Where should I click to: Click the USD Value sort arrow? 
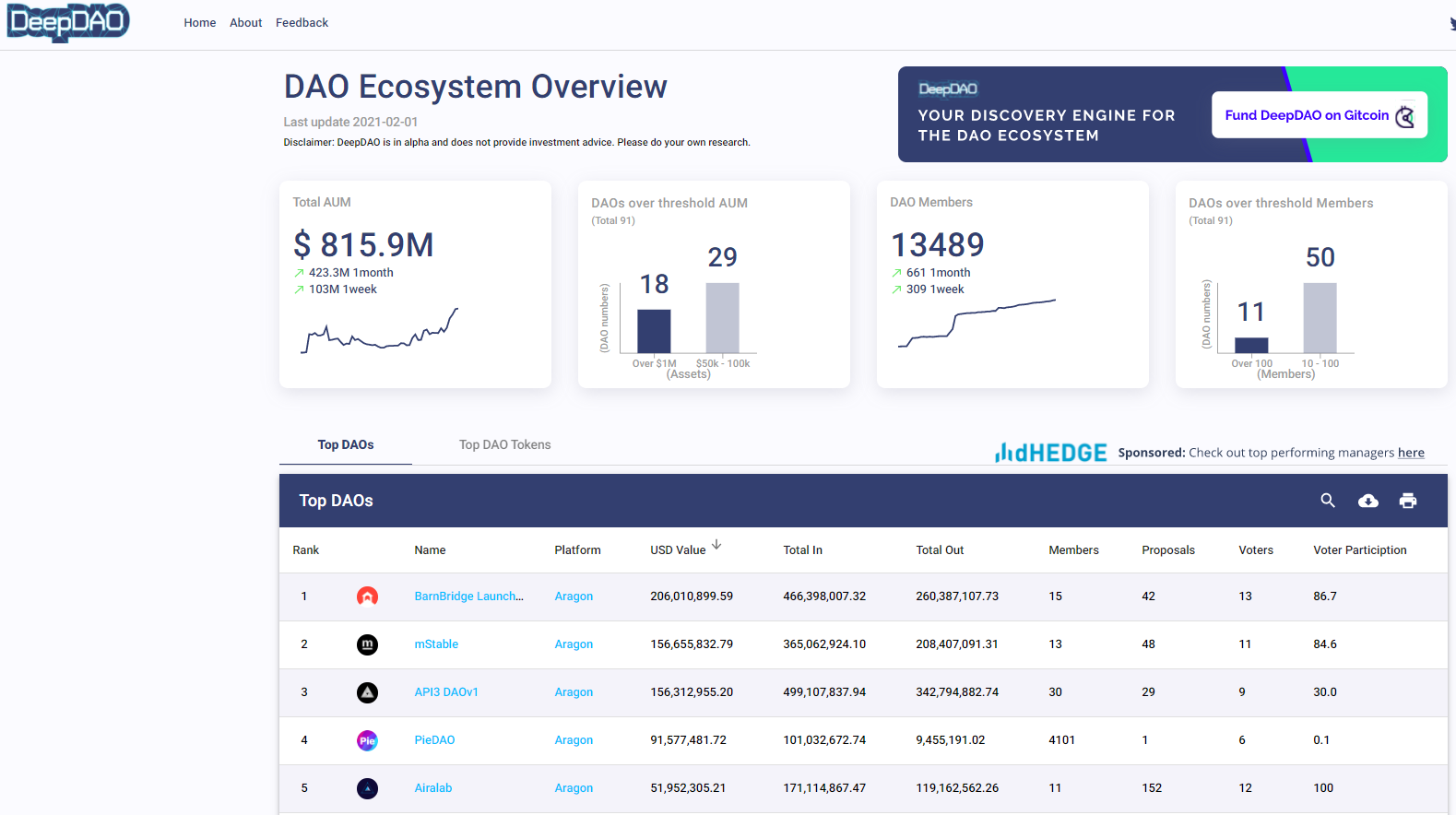pyautogui.click(x=716, y=545)
